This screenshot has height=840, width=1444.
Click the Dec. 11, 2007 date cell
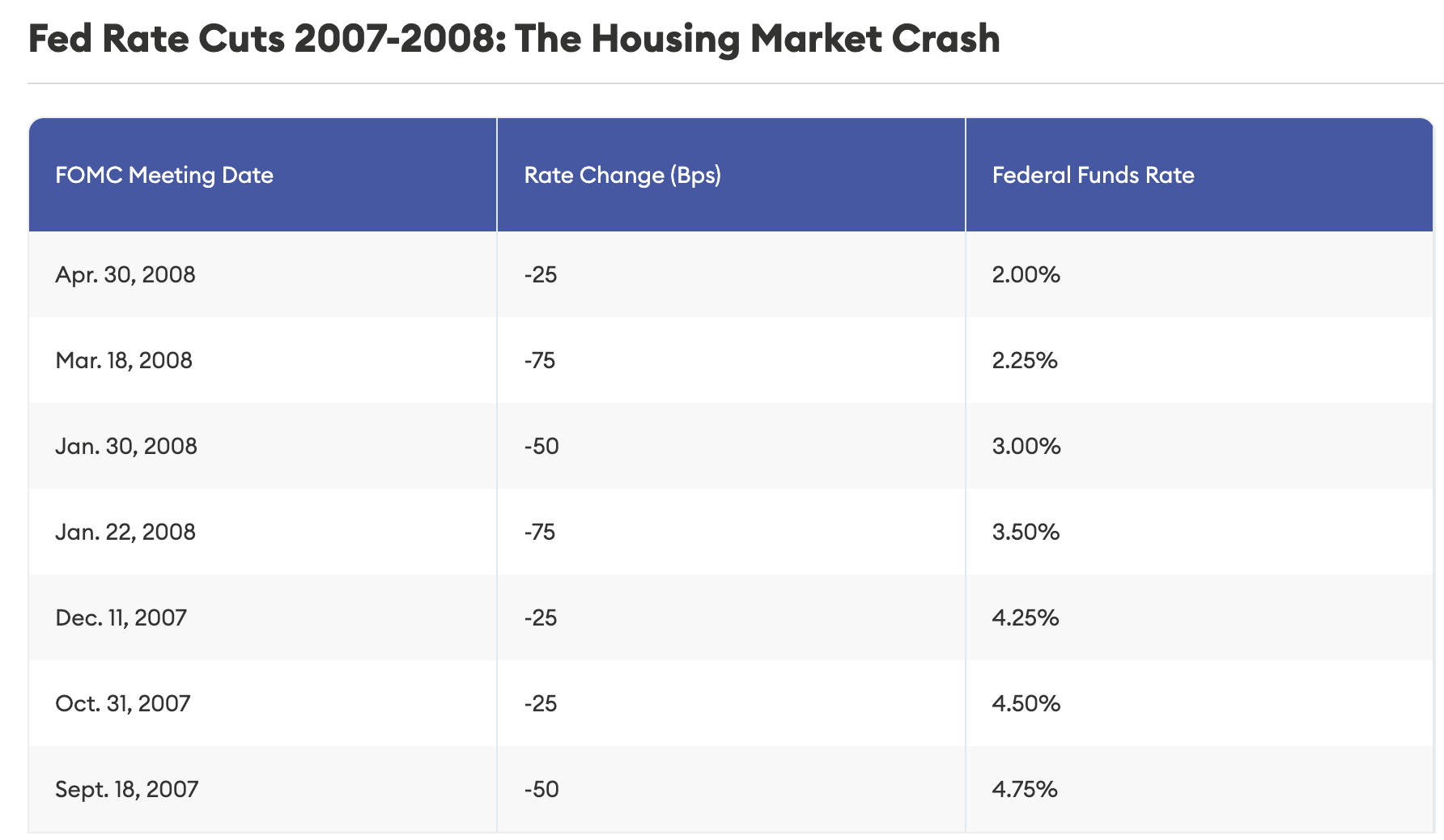[121, 617]
